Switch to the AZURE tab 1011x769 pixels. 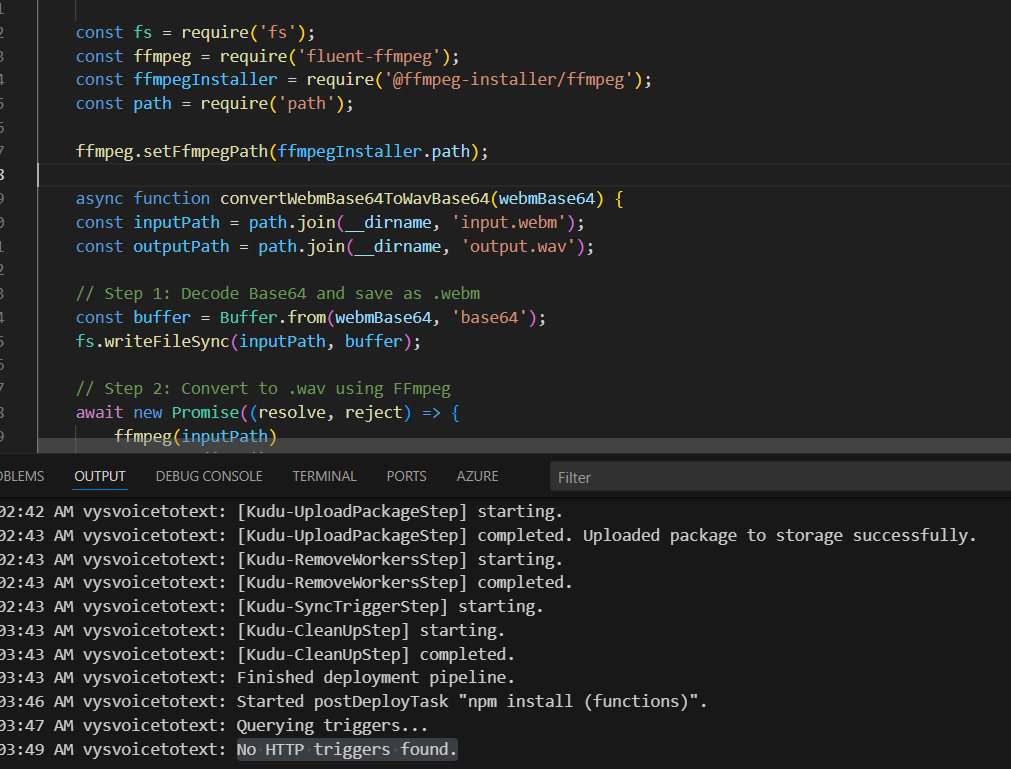pyautogui.click(x=477, y=476)
